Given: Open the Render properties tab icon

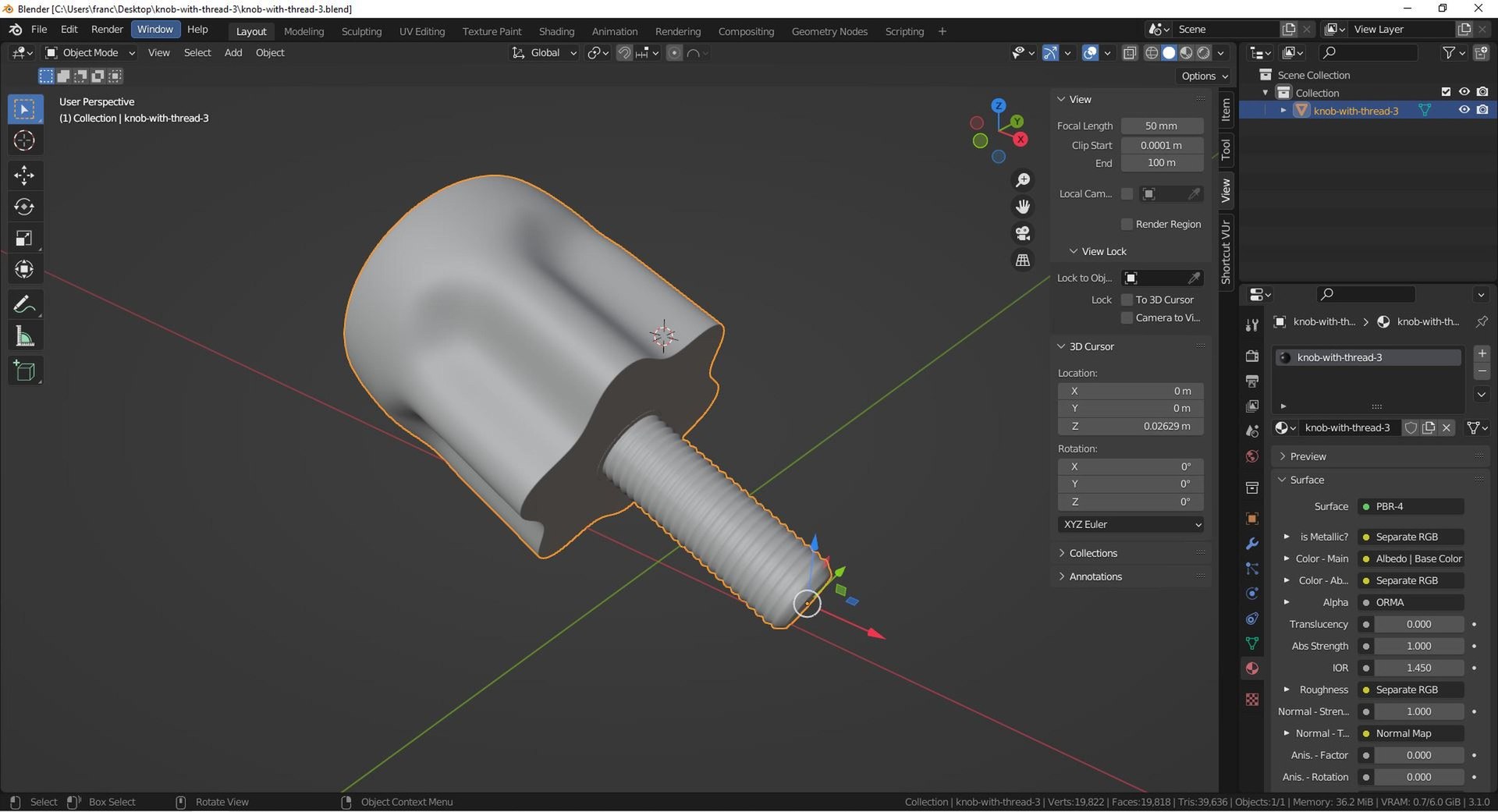Looking at the screenshot, I should (x=1252, y=356).
